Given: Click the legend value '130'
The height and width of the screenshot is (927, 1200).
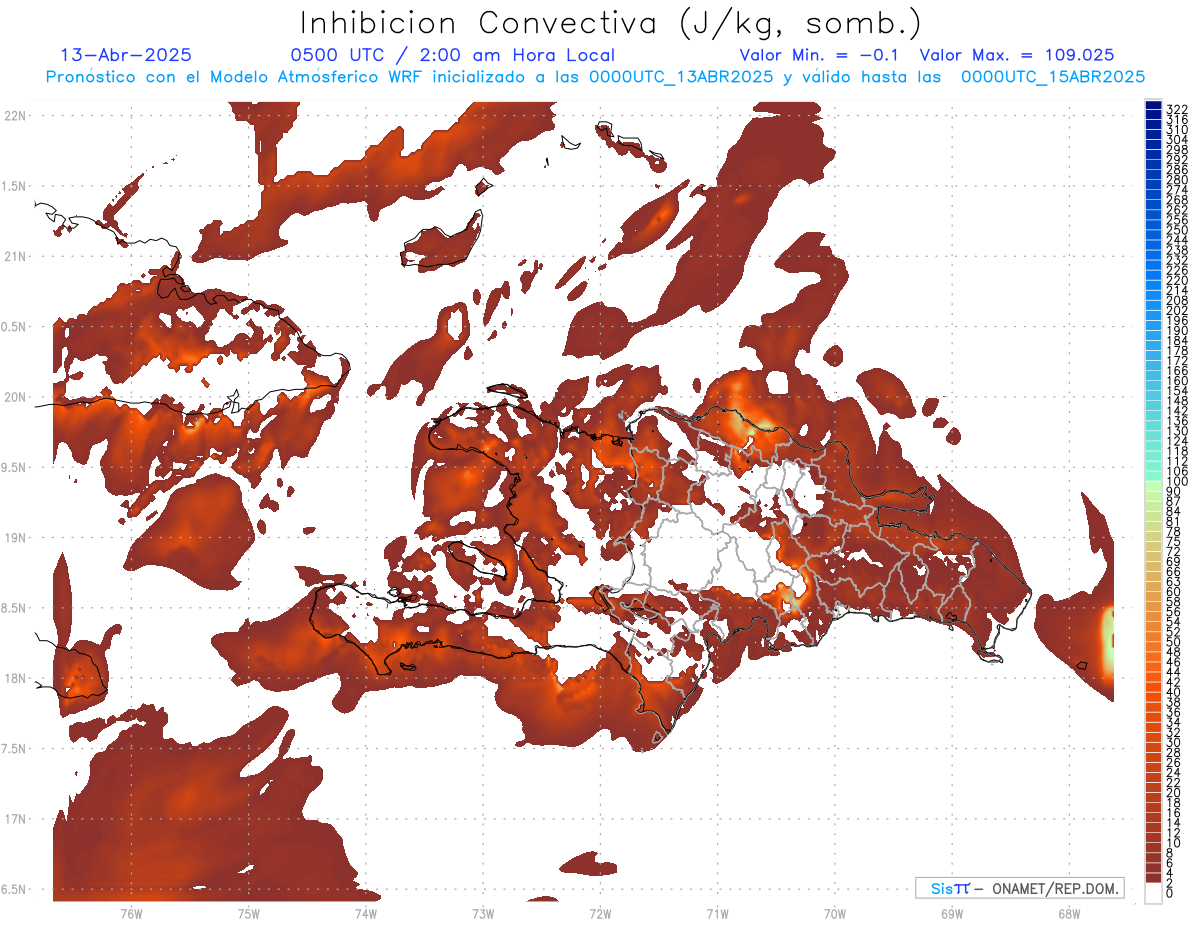Looking at the screenshot, I should coord(1177,430).
